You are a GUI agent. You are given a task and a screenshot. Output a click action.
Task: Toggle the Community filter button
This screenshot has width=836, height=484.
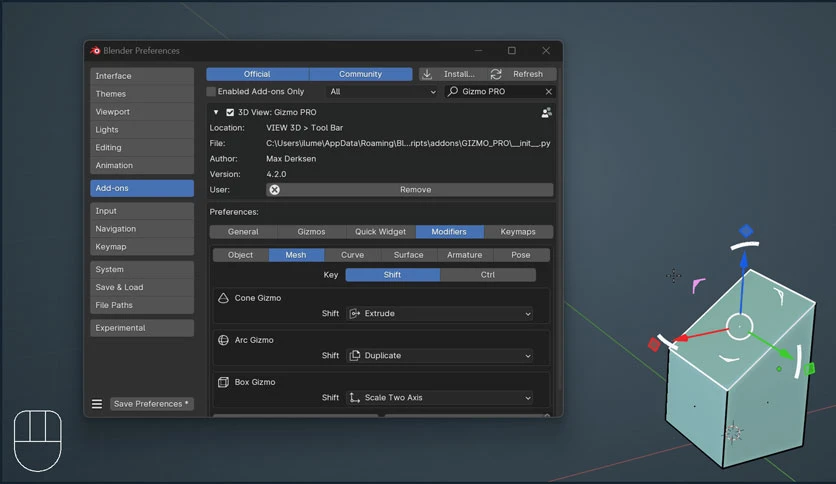(360, 74)
